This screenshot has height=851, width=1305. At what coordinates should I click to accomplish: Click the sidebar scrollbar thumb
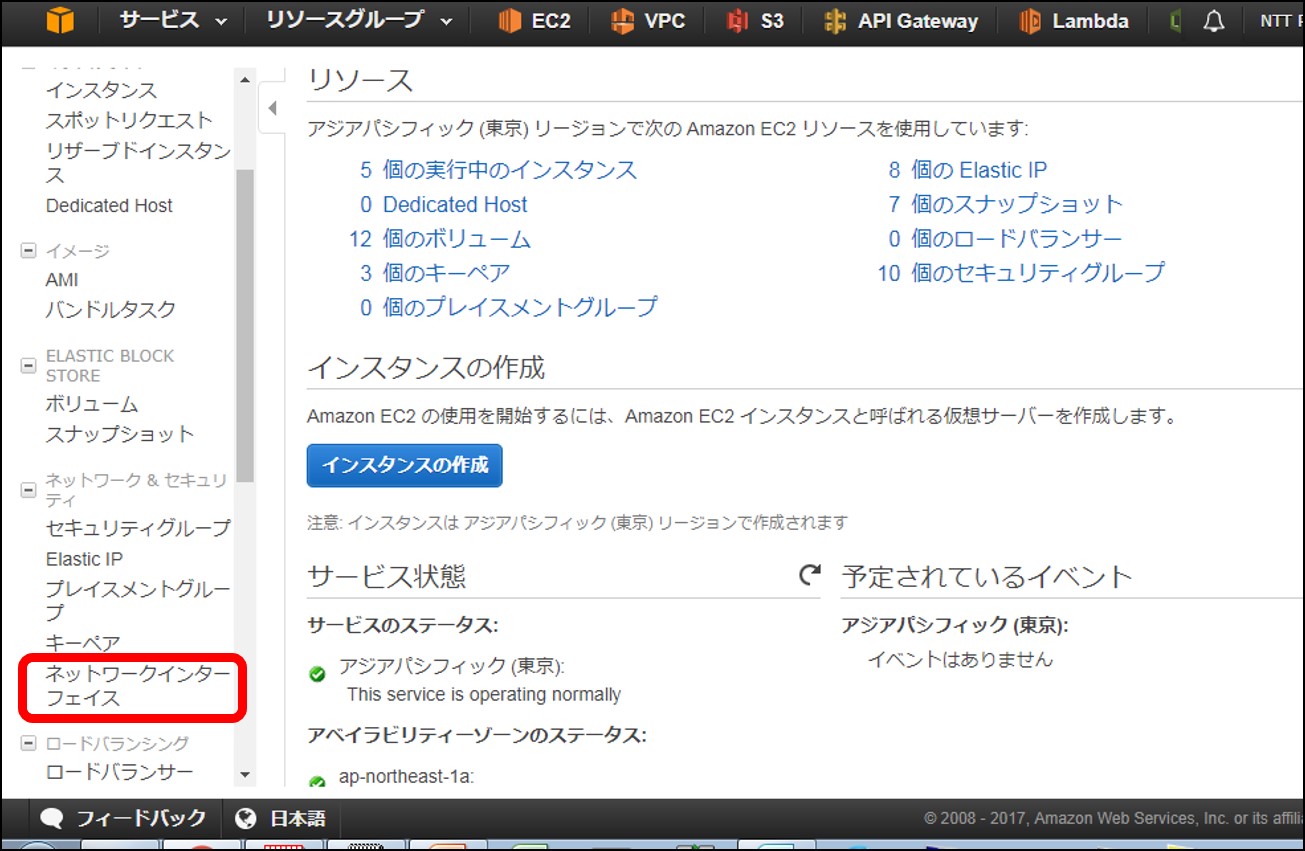tap(245, 326)
